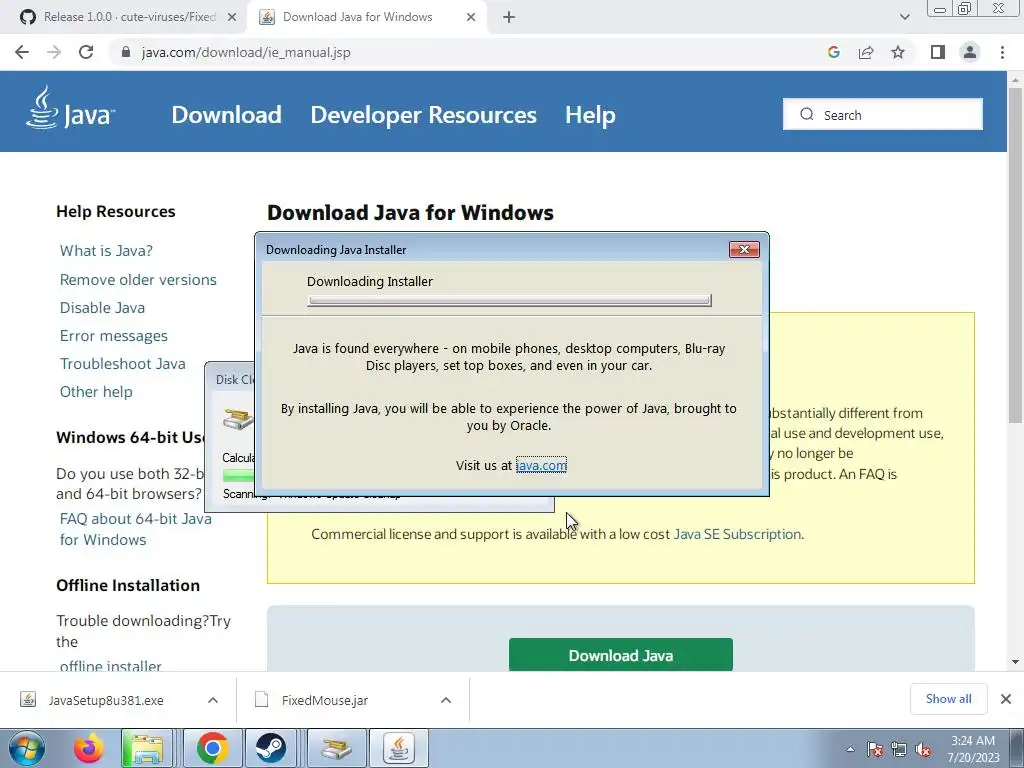Open FAQ about 64-bit Java link
The width and height of the screenshot is (1024, 768).
[135, 529]
